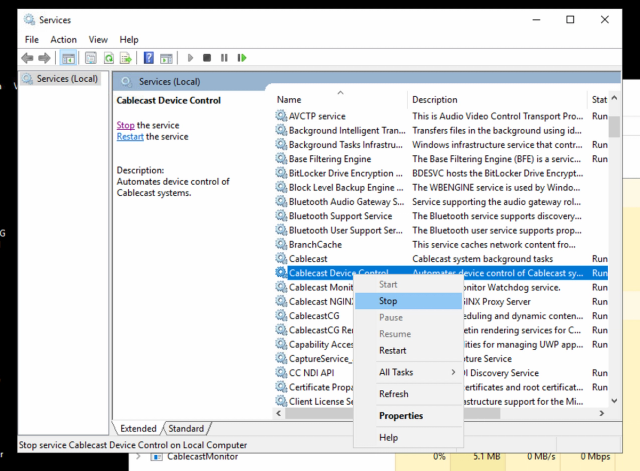Image resolution: width=640 pixels, height=471 pixels.
Task: Open the Action menu
Action: click(x=64, y=40)
